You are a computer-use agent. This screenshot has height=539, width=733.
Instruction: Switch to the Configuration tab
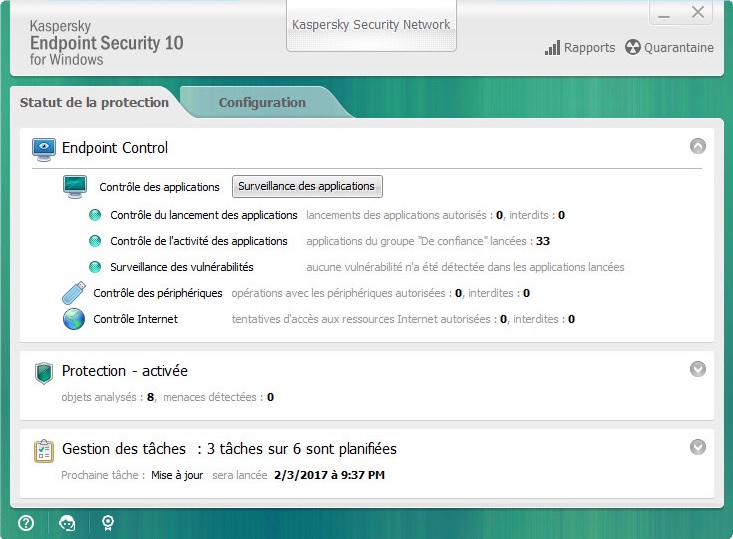tap(262, 102)
